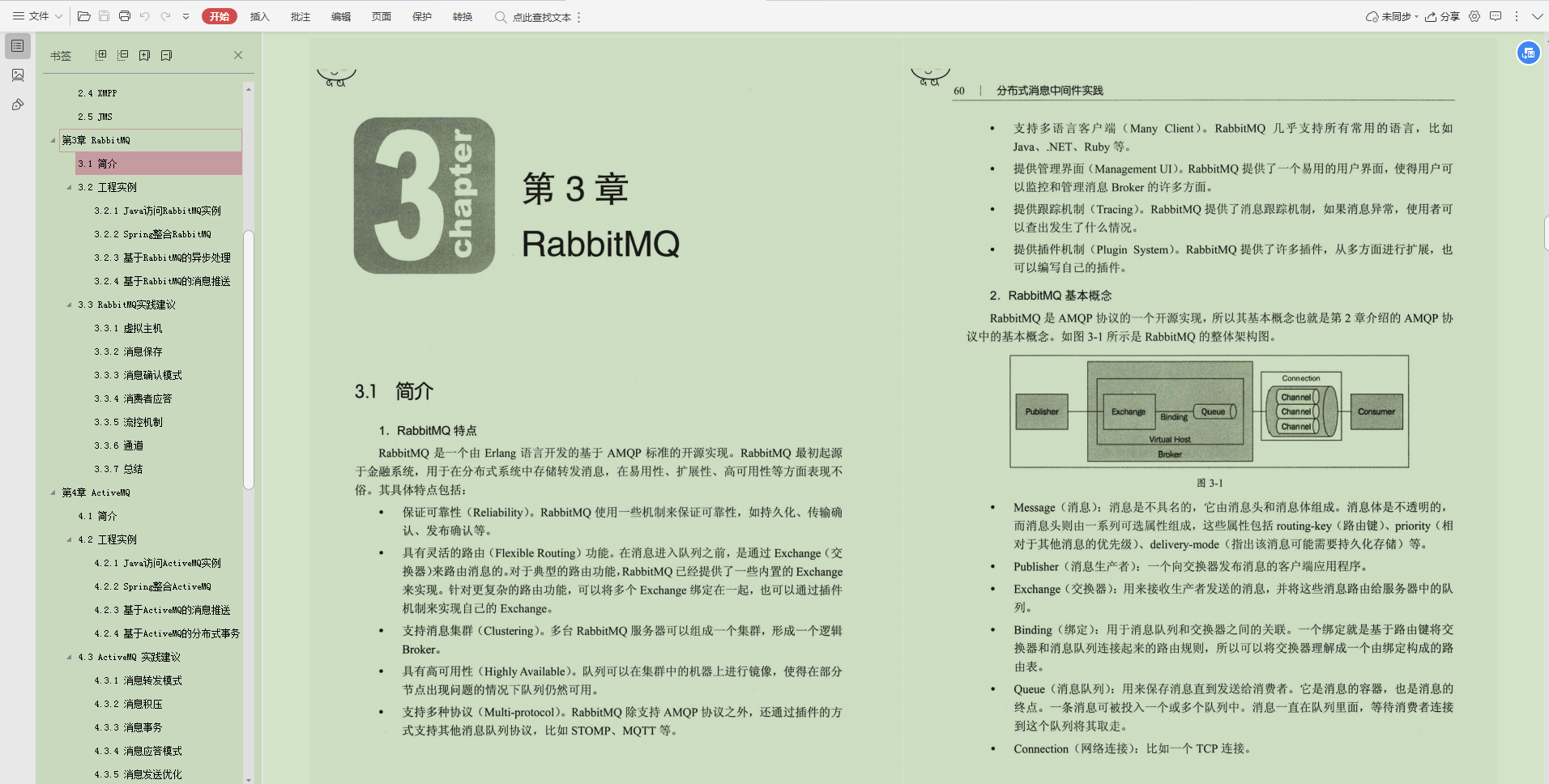Image resolution: width=1549 pixels, height=784 pixels.
Task: Toggle the bookmarks panel sidebar icon
Action: click(x=18, y=46)
